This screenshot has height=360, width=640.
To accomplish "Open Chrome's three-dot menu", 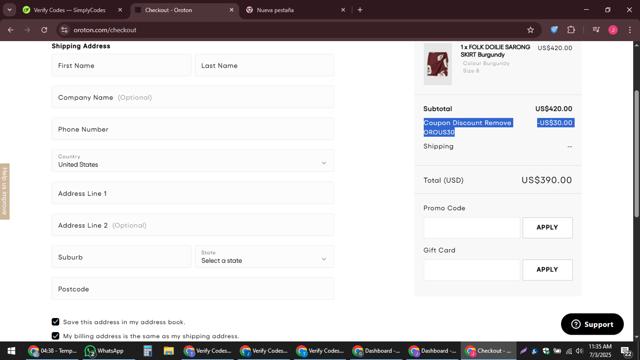I will 629,30.
